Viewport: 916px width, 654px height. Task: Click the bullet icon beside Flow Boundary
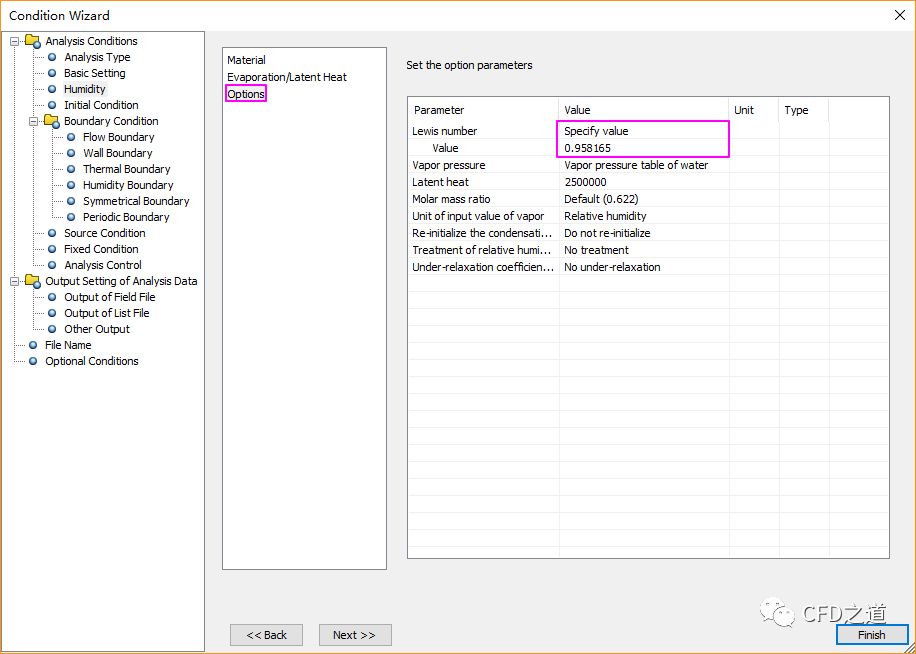point(71,137)
